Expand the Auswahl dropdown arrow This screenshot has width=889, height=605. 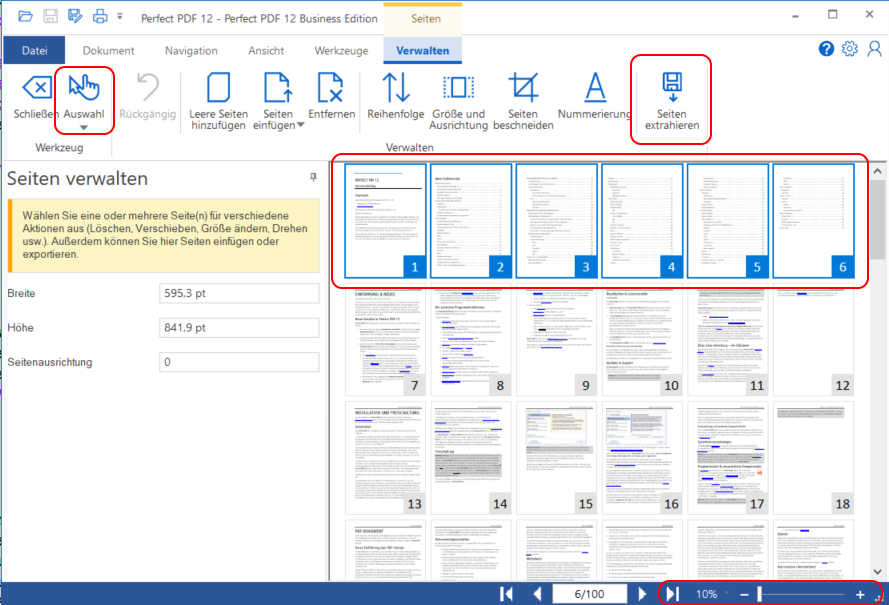[x=84, y=128]
